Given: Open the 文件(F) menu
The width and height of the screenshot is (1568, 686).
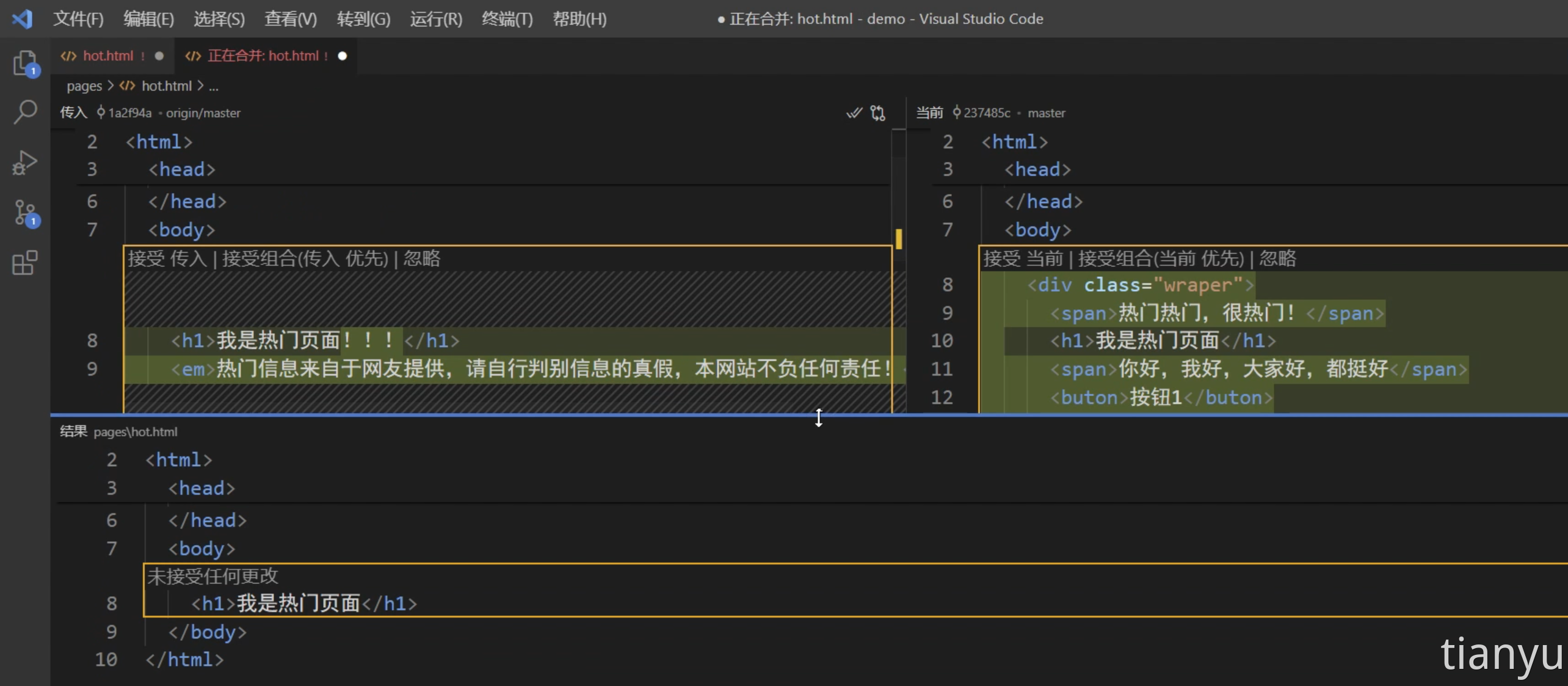Looking at the screenshot, I should point(78,19).
